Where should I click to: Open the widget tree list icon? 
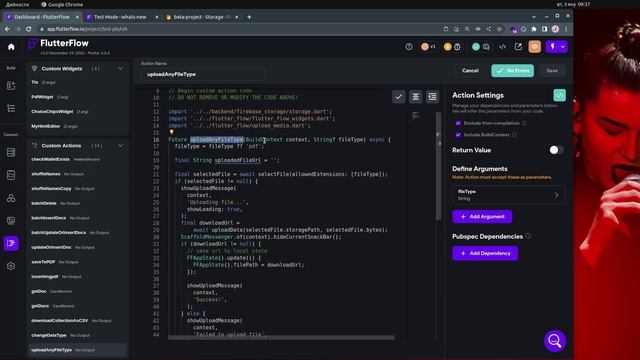(x=11, y=108)
